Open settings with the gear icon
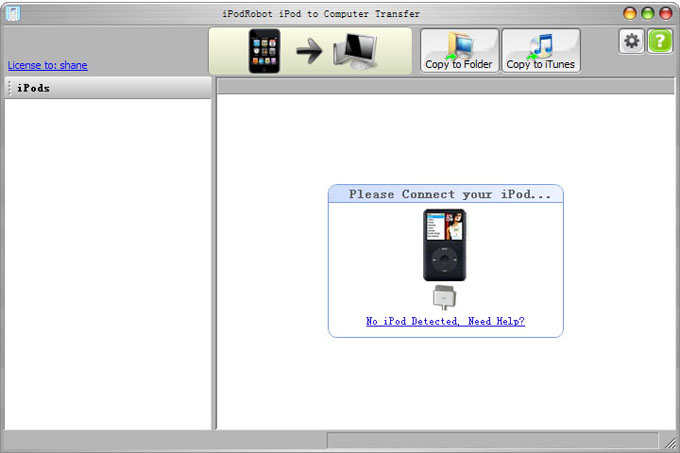Screen dimensions: 680x453 point(631,41)
